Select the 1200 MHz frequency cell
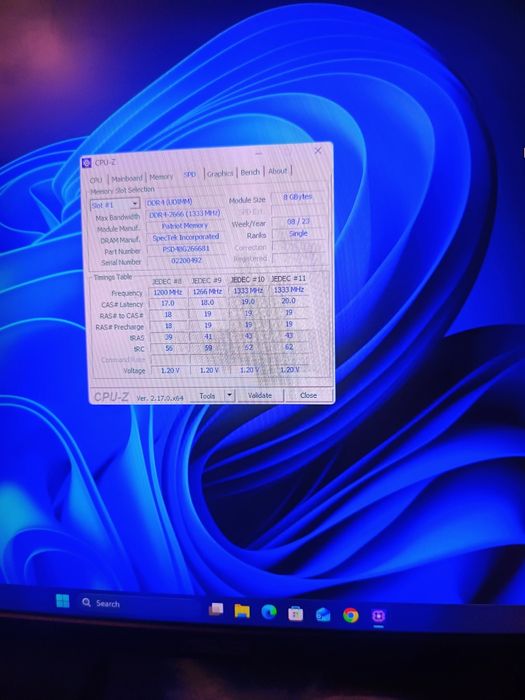 point(167,292)
